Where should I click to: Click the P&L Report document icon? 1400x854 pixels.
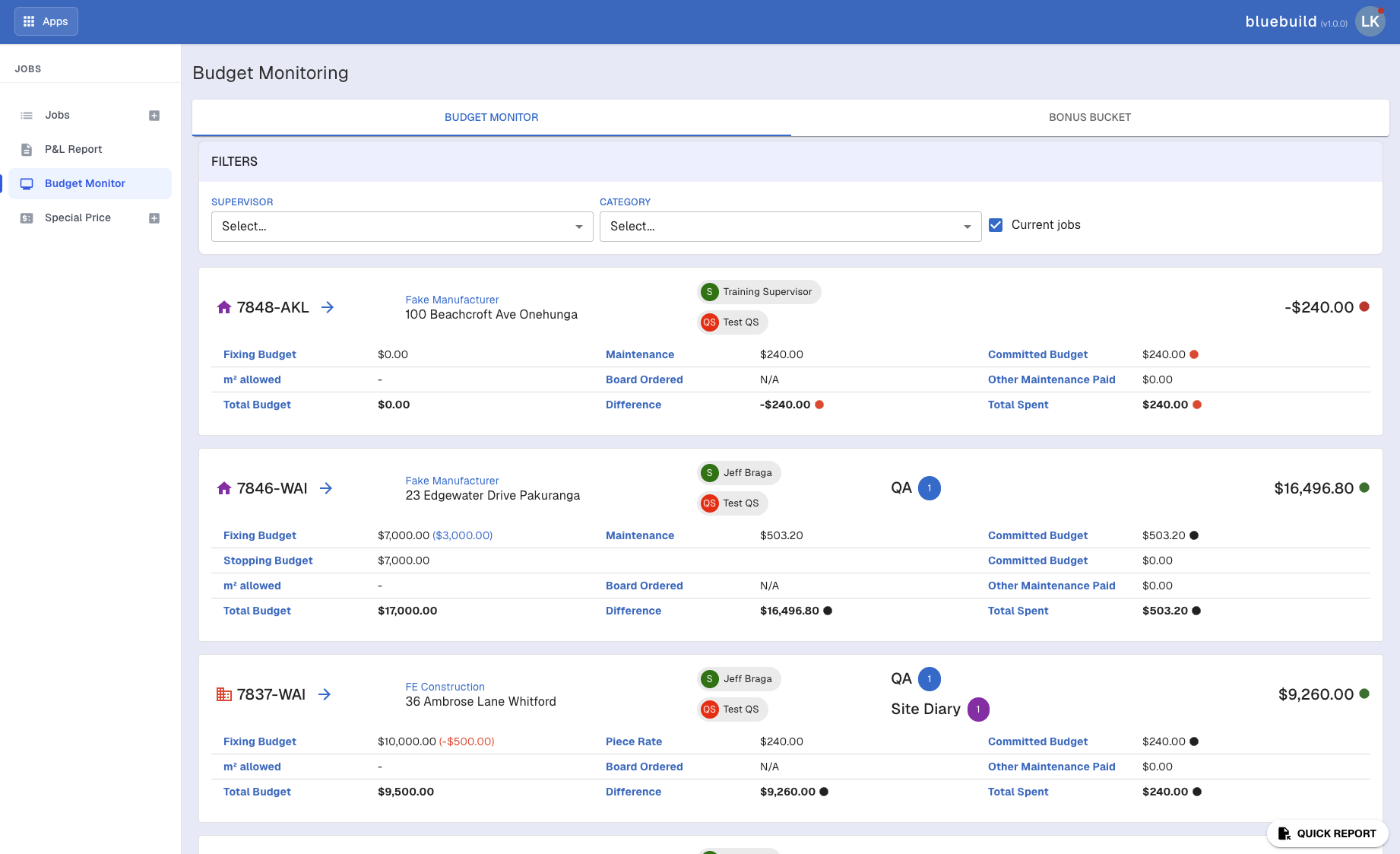27,149
